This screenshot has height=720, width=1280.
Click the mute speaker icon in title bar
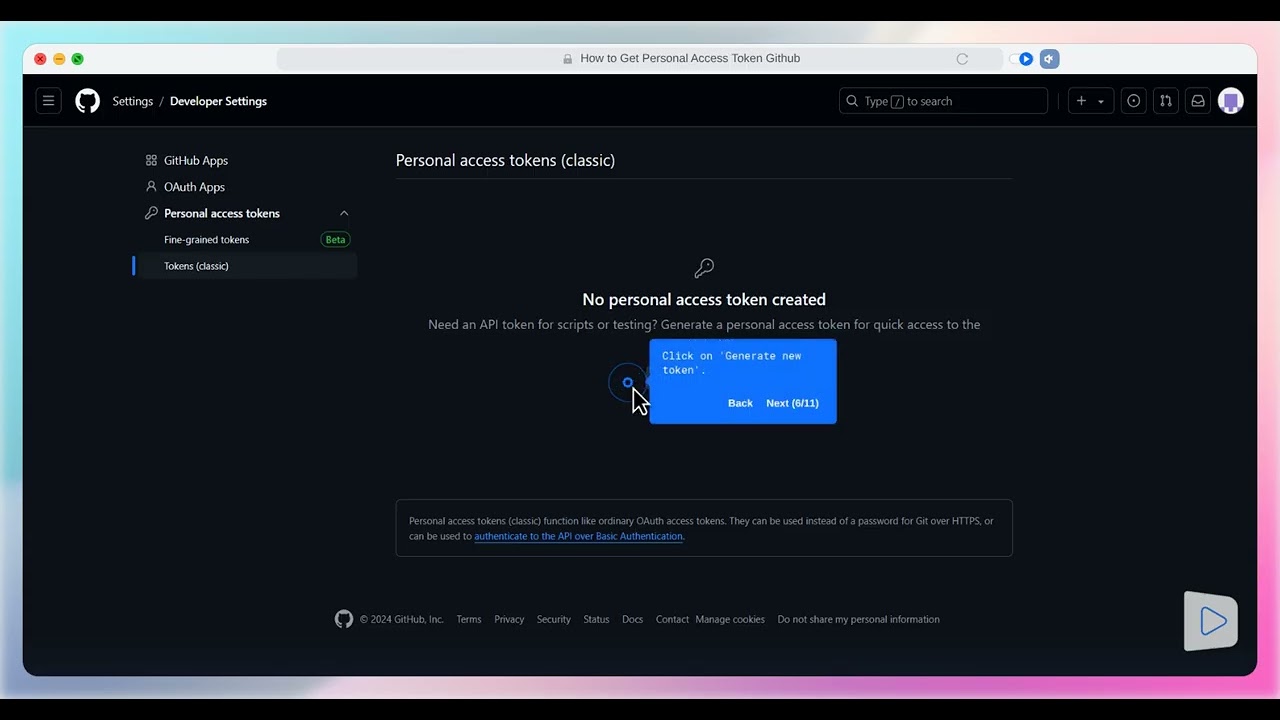tap(1049, 59)
